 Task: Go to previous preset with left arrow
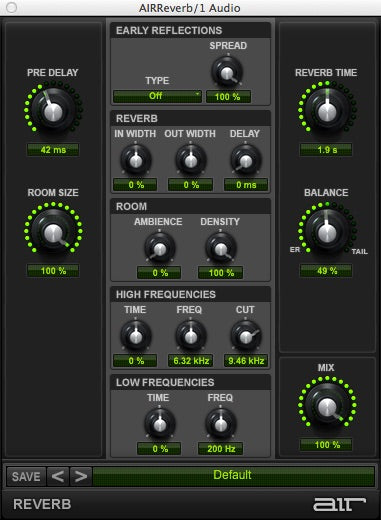[58, 476]
